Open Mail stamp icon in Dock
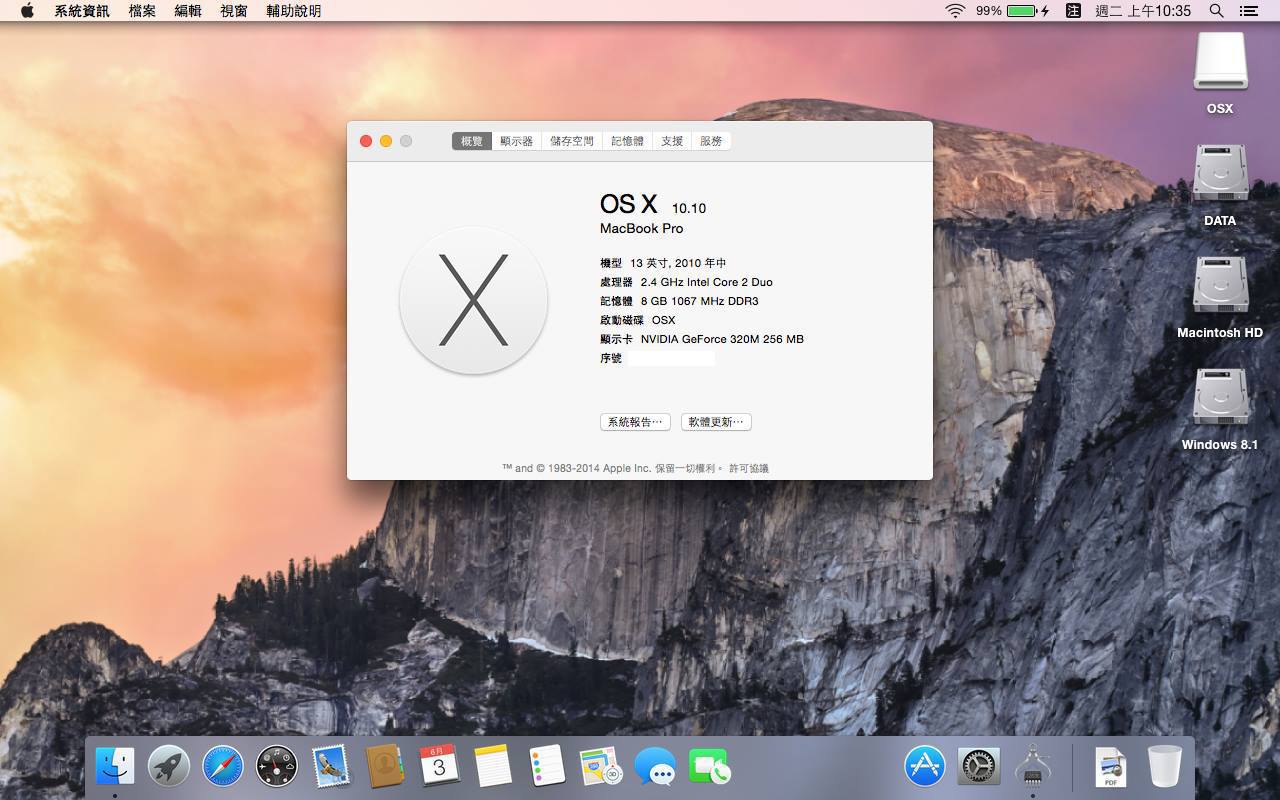1280x800 pixels. (331, 767)
